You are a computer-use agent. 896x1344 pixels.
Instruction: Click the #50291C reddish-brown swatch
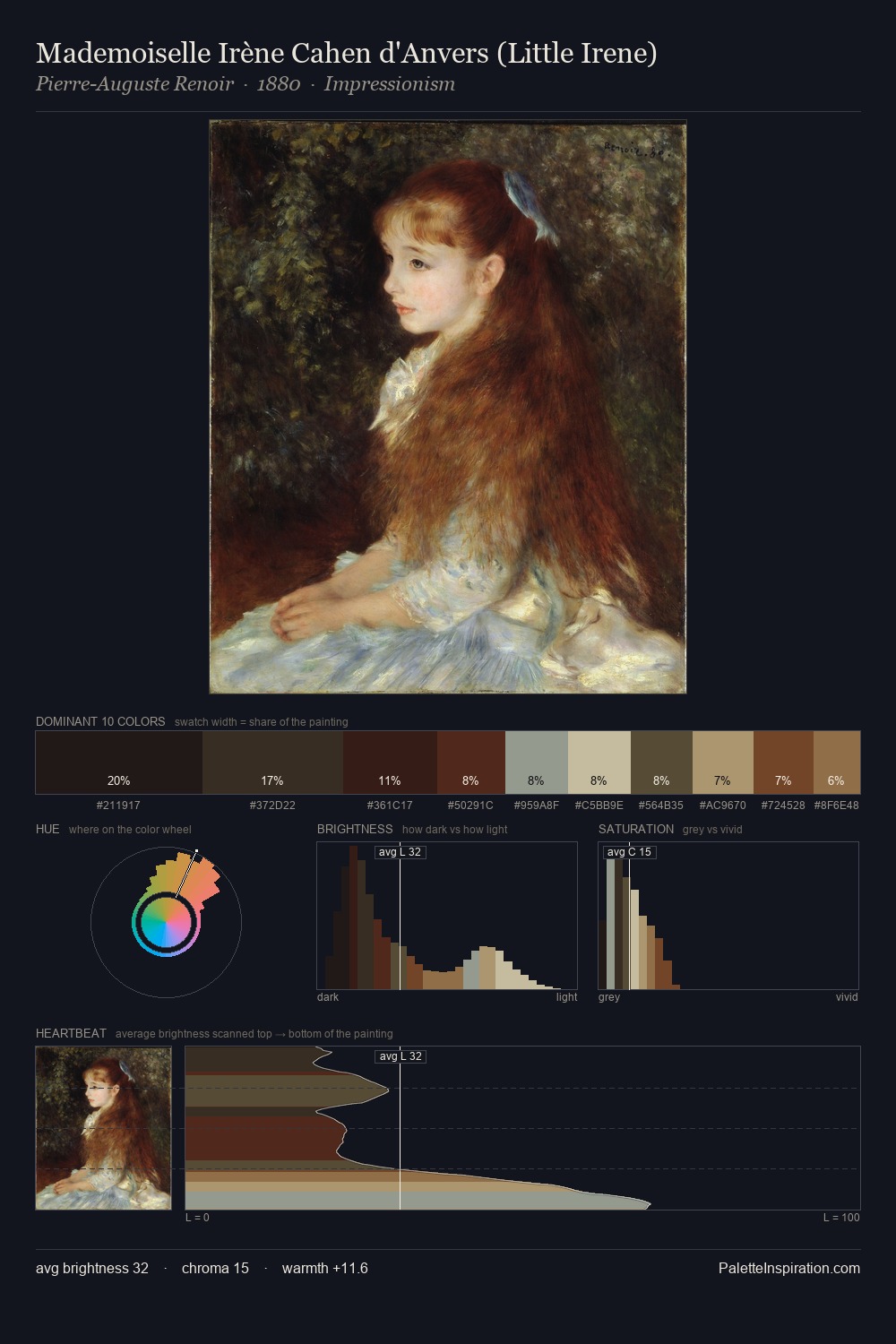471,762
